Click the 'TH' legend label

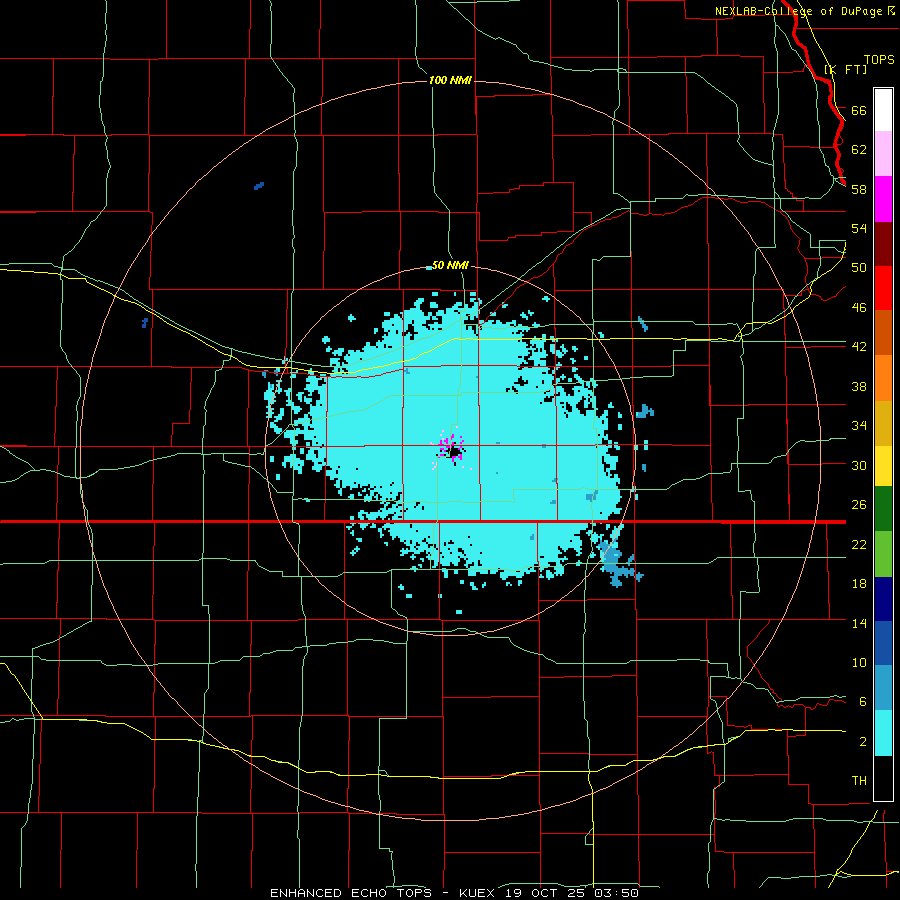[x=859, y=780]
